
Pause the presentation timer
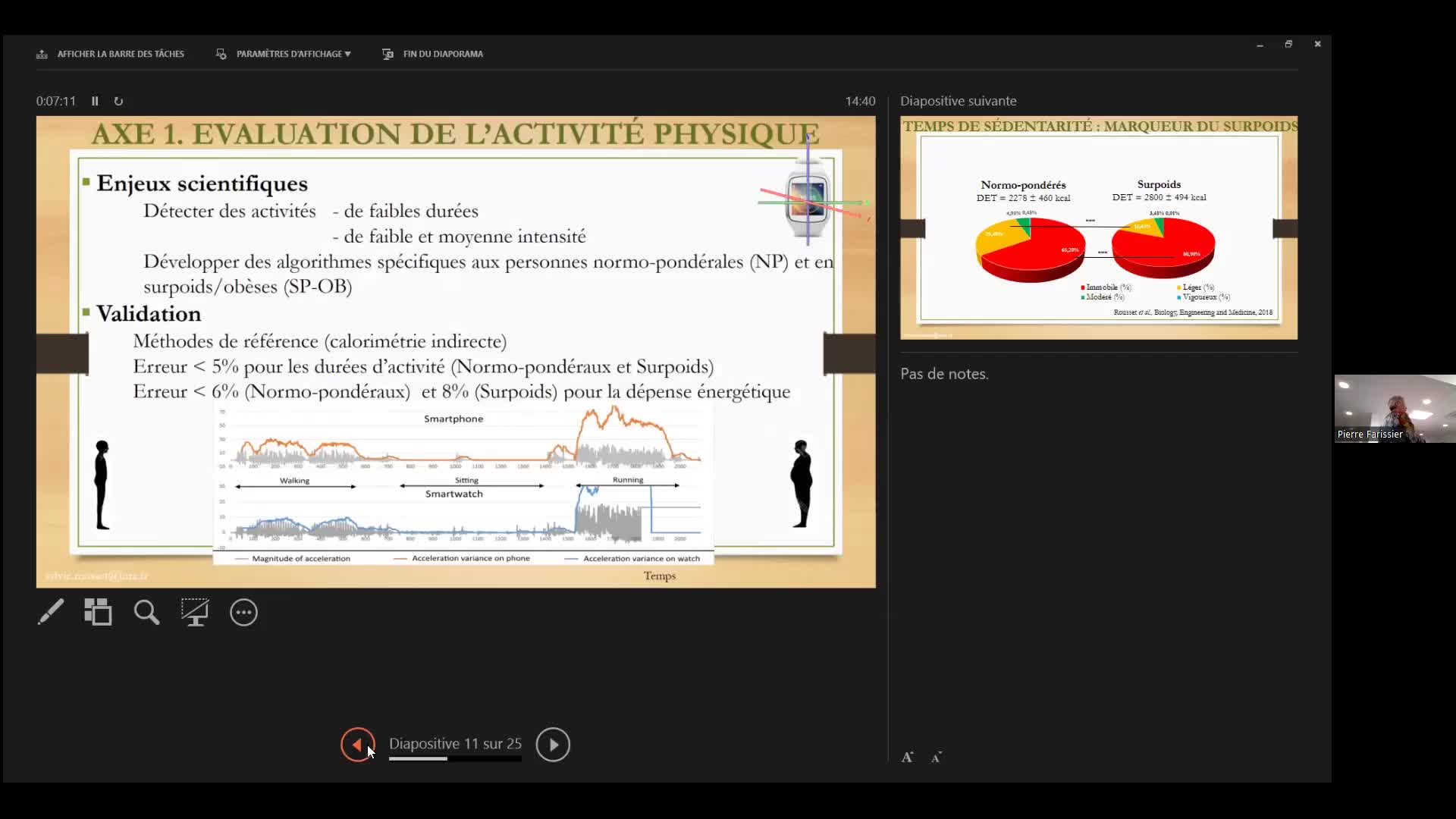(94, 101)
